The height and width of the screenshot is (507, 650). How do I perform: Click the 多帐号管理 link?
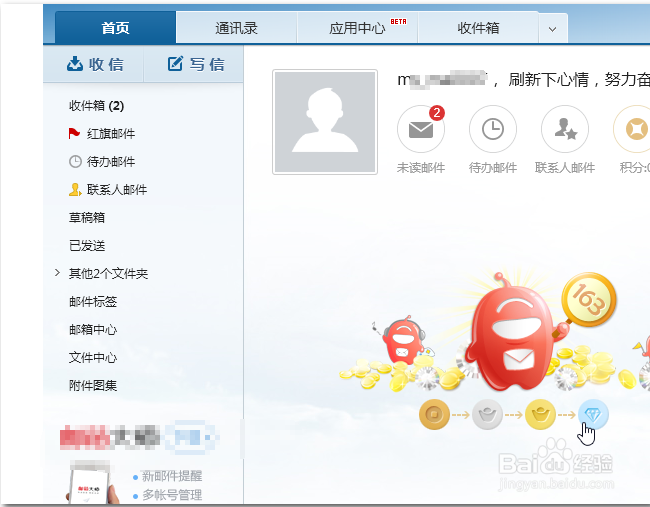[172, 495]
